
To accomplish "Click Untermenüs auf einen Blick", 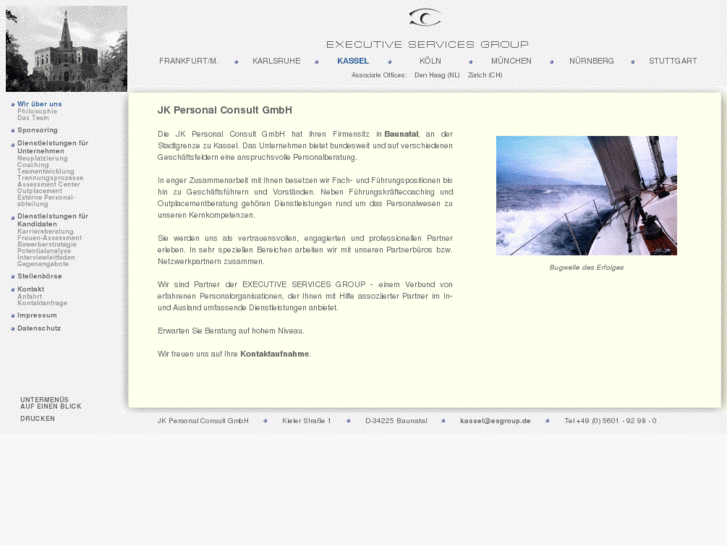I will coord(51,403).
